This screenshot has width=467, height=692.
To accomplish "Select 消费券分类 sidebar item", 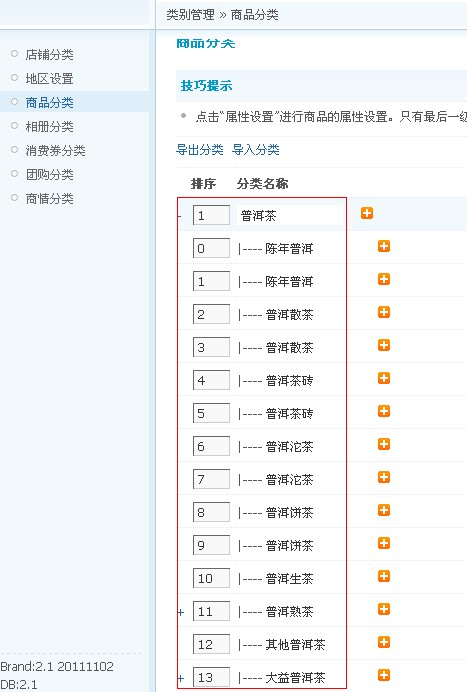I will point(56,151).
